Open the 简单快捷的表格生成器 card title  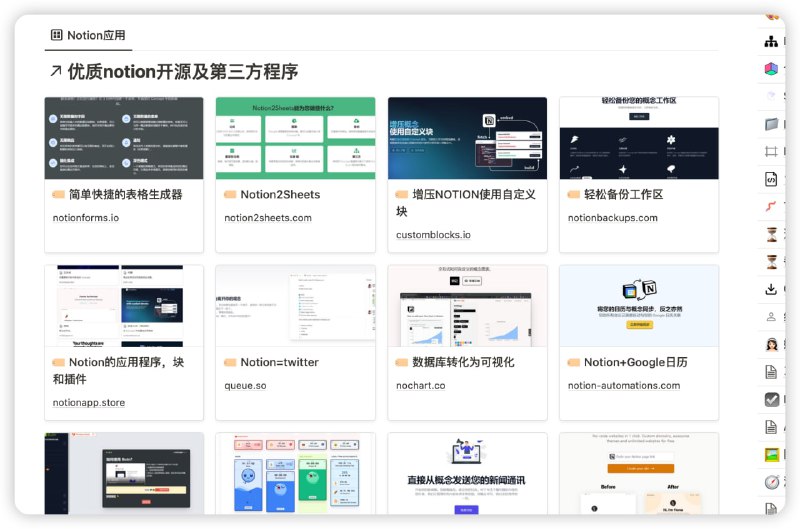(x=126, y=194)
